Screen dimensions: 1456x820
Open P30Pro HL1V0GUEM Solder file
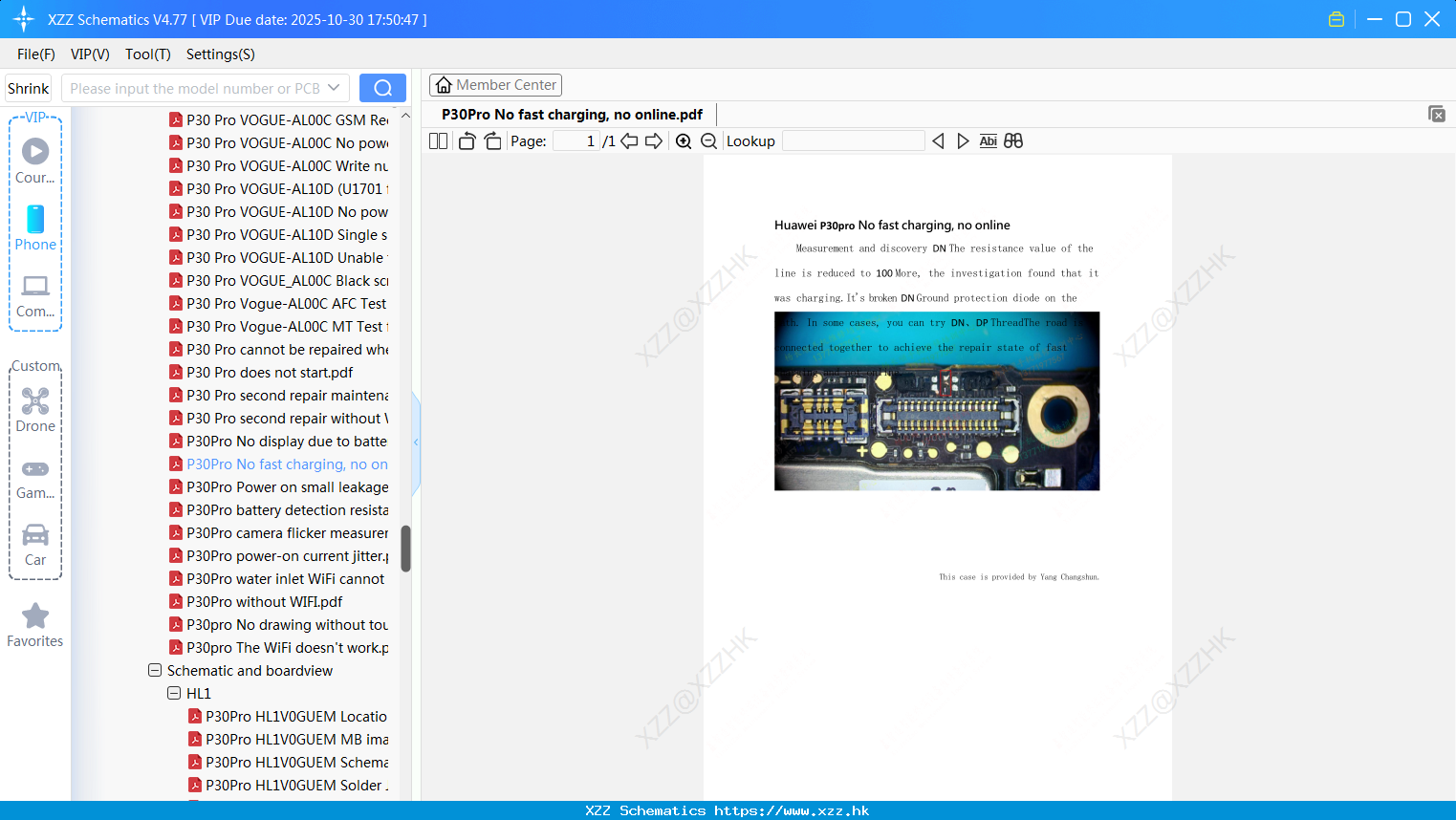[289, 786]
